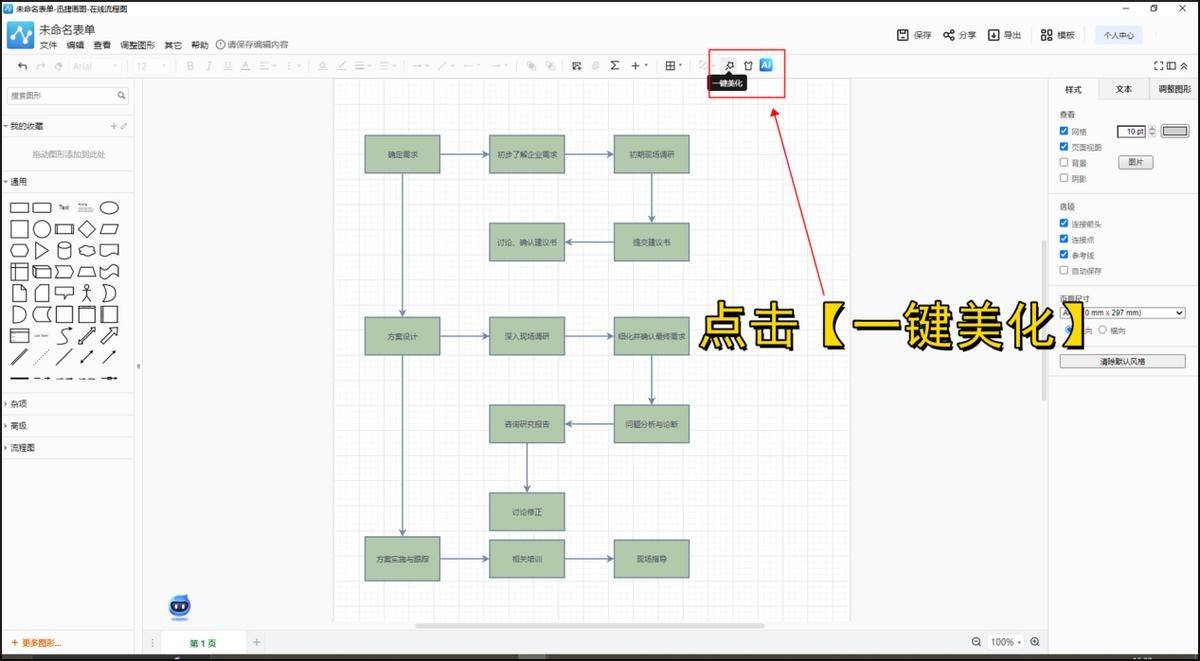1200x661 pixels.
Task: Click the 清除默认风格 button
Action: (x=1122, y=361)
